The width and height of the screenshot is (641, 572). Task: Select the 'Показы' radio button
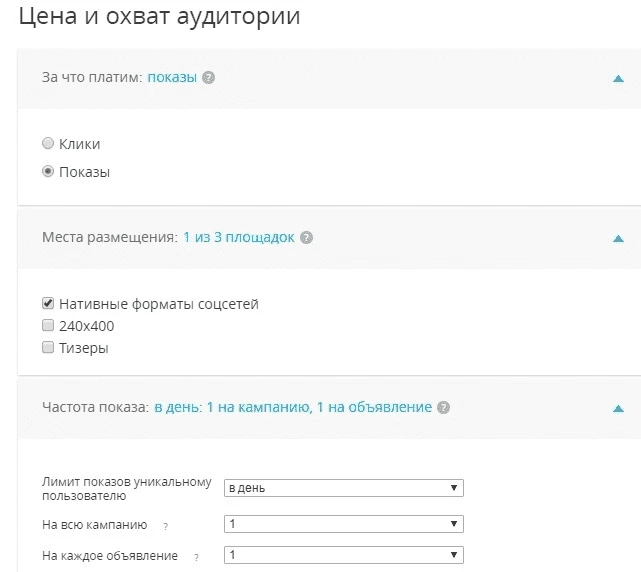click(x=48, y=171)
